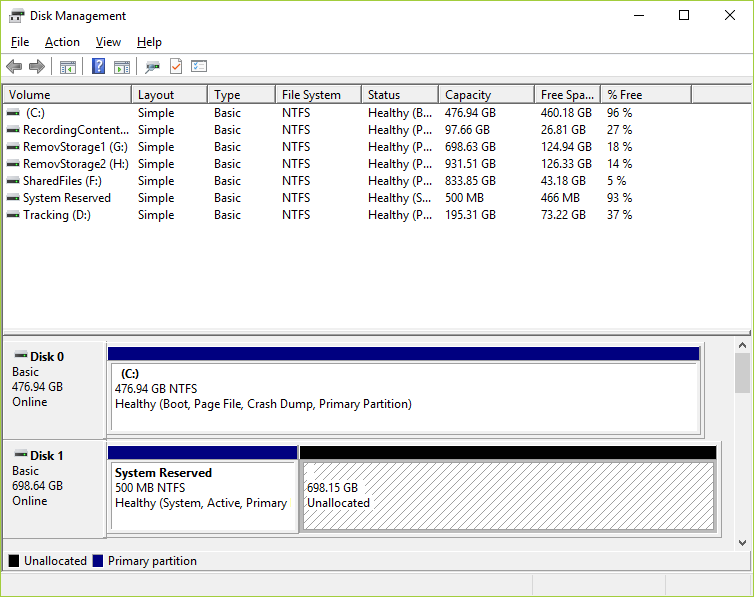
Task: Click the Disk 0 drive icon
Action: click(x=21, y=356)
